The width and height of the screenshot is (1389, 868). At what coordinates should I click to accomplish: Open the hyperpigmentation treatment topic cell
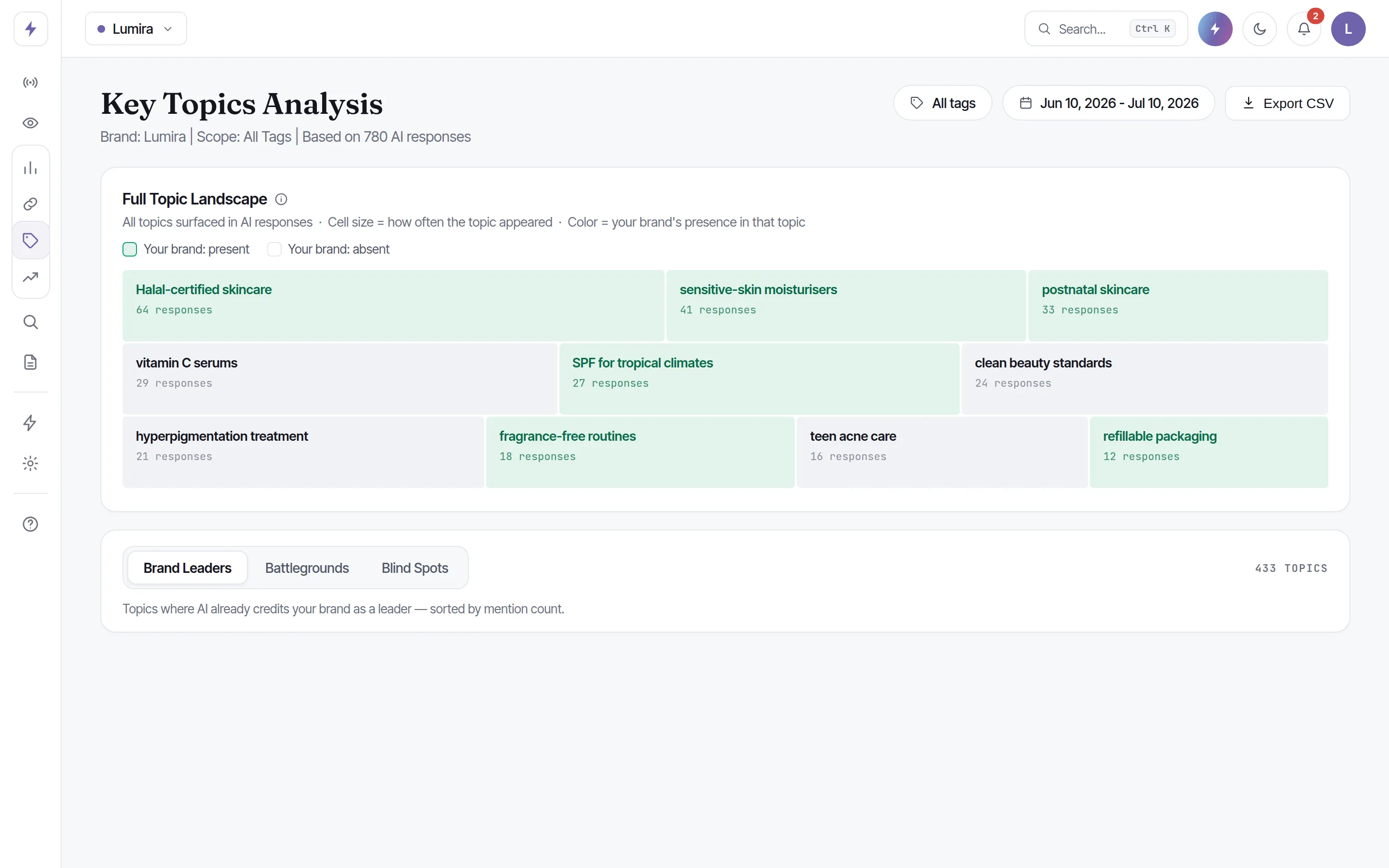(x=303, y=452)
